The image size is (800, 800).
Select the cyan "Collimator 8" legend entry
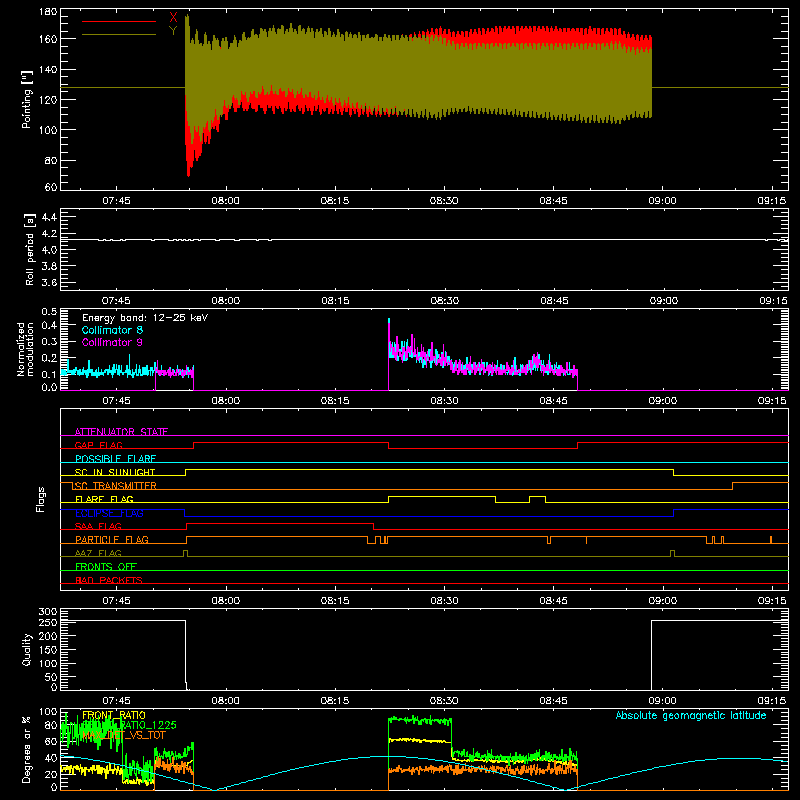tap(112, 330)
